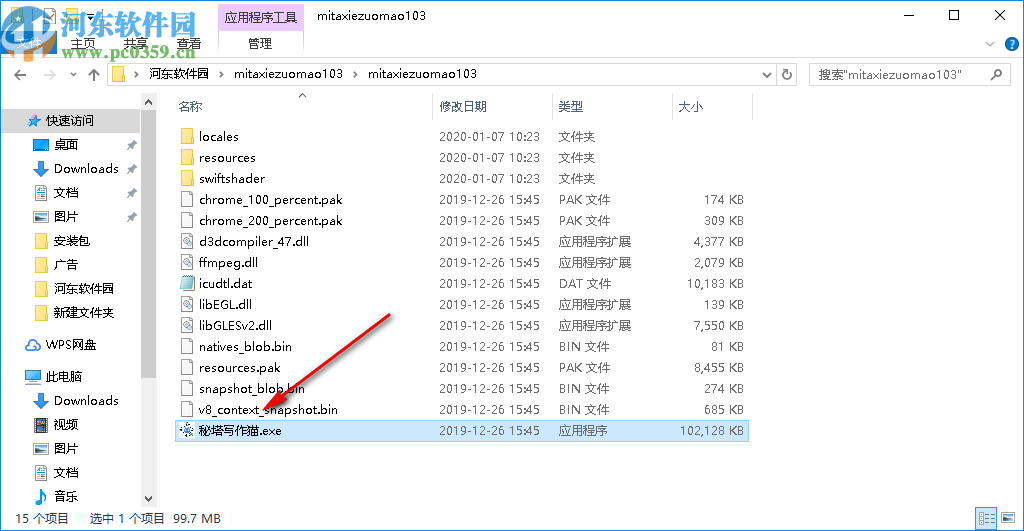The height and width of the screenshot is (531, 1024).
Task: Select the libEGL.dll file icon
Action: (187, 304)
